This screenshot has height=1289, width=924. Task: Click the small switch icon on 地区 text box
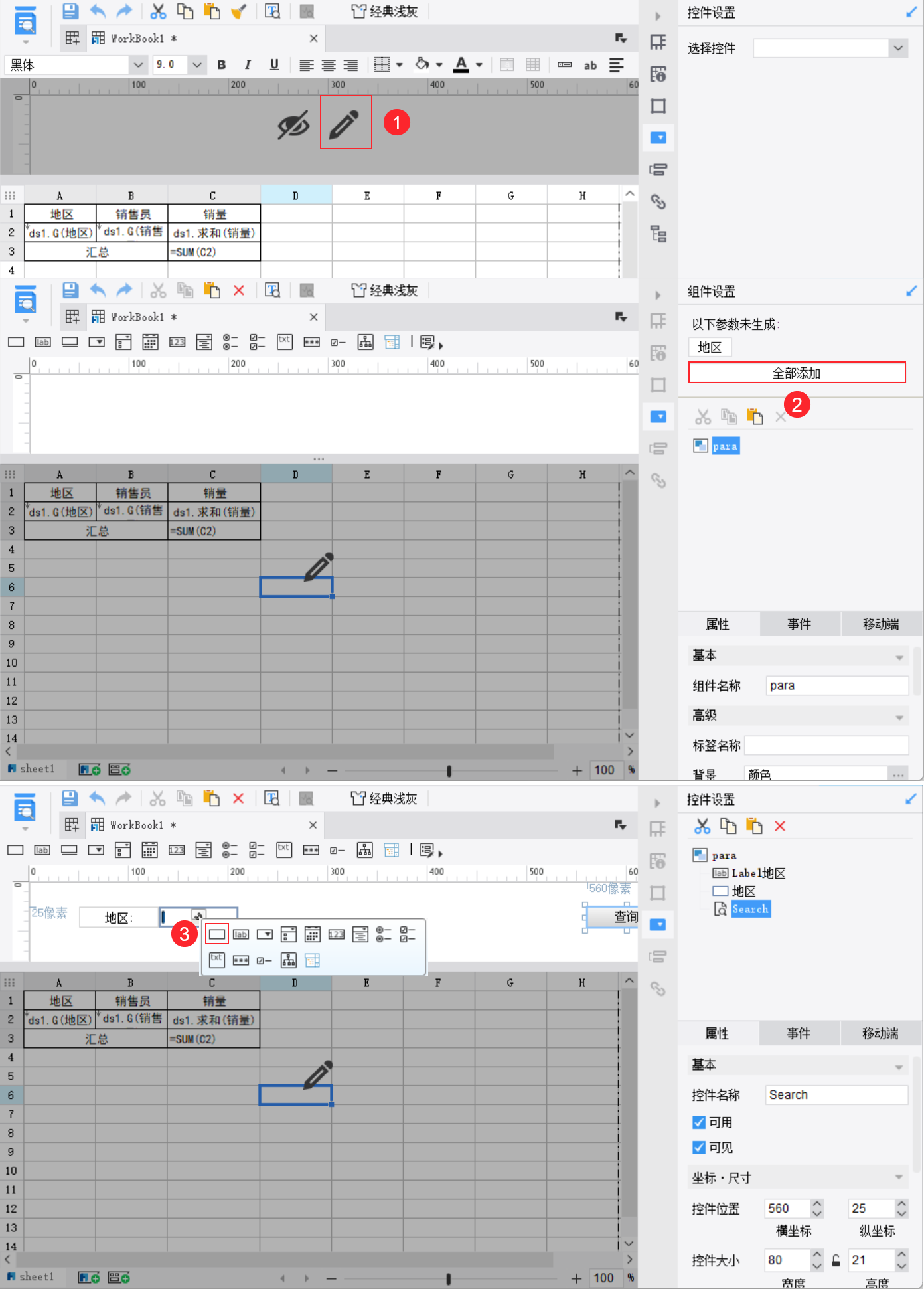pyautogui.click(x=198, y=916)
